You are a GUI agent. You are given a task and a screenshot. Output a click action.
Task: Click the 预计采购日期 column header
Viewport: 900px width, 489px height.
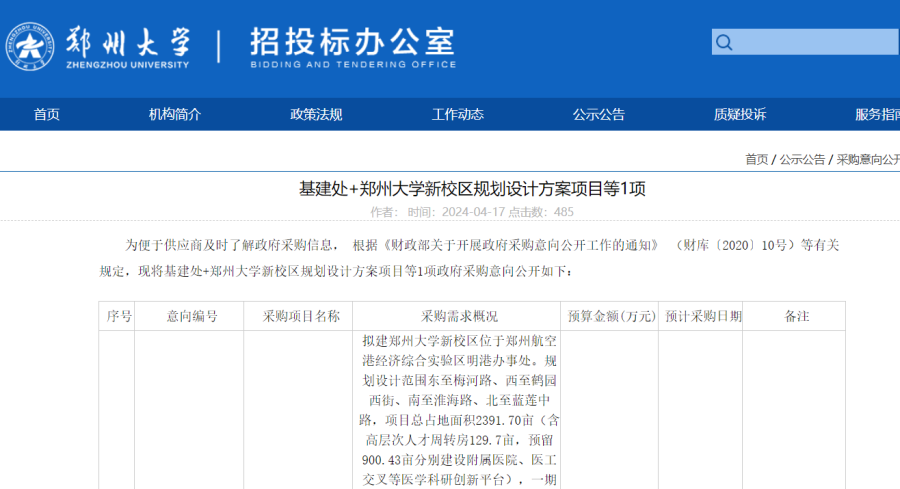pos(703,316)
